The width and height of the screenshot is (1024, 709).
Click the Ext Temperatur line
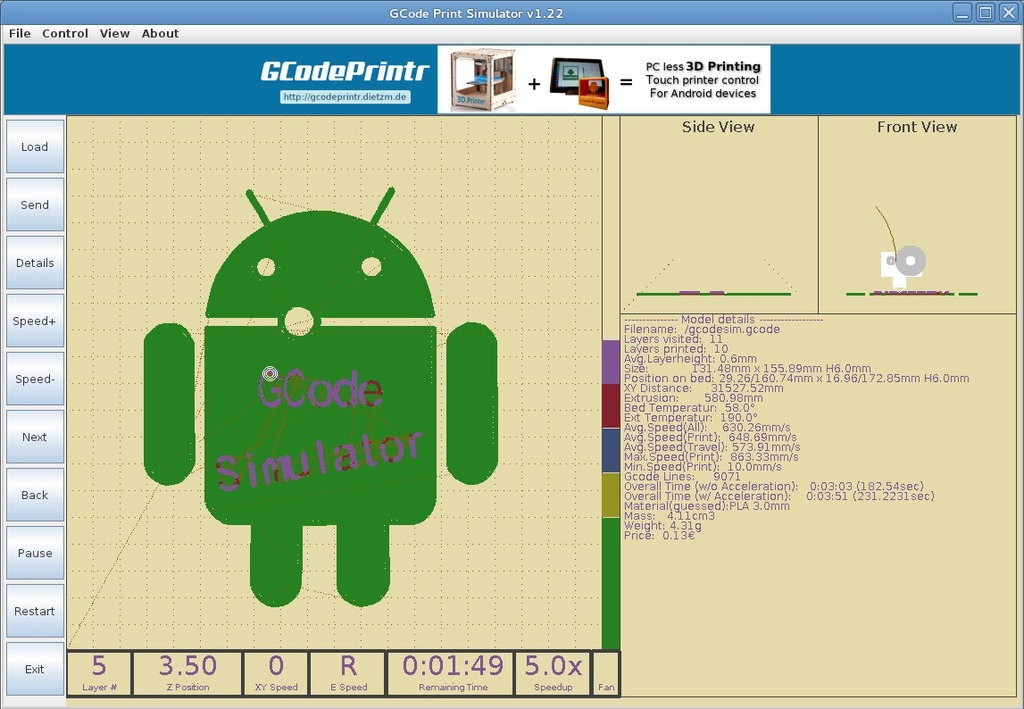(690, 417)
